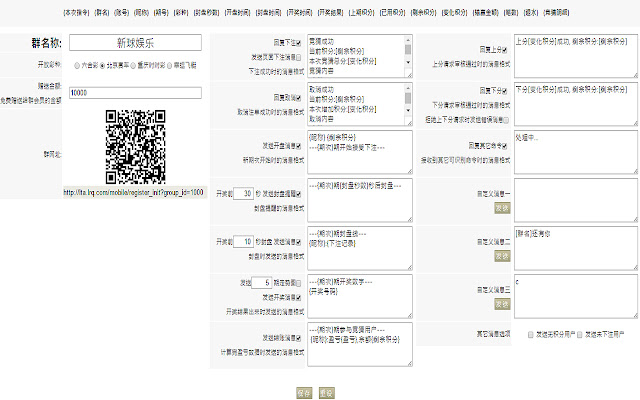Click the 回复上分 message textarea

pos(576,56)
